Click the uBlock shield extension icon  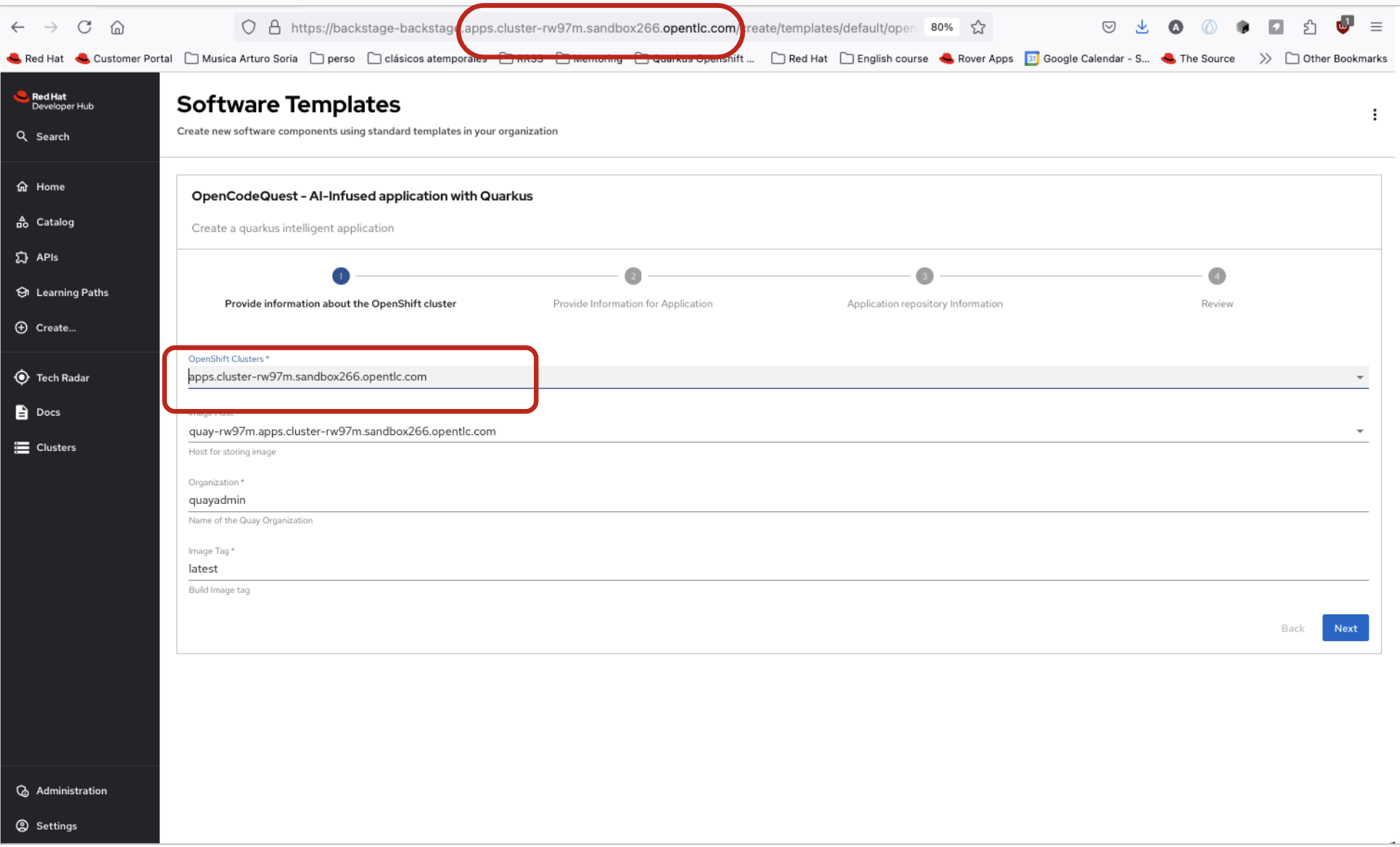[x=1343, y=26]
